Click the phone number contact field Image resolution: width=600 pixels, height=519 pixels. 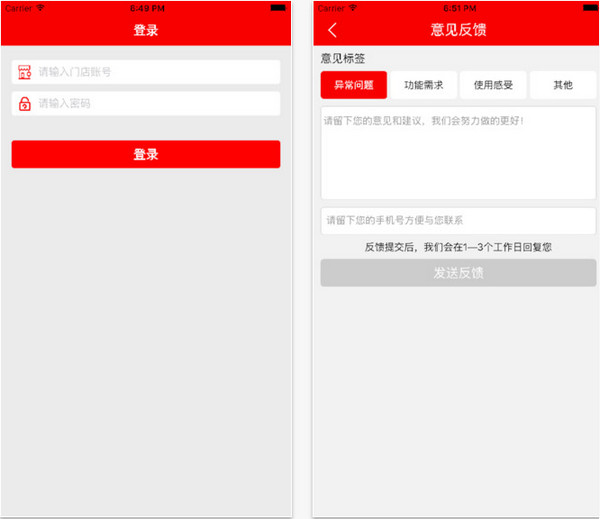tap(458, 221)
